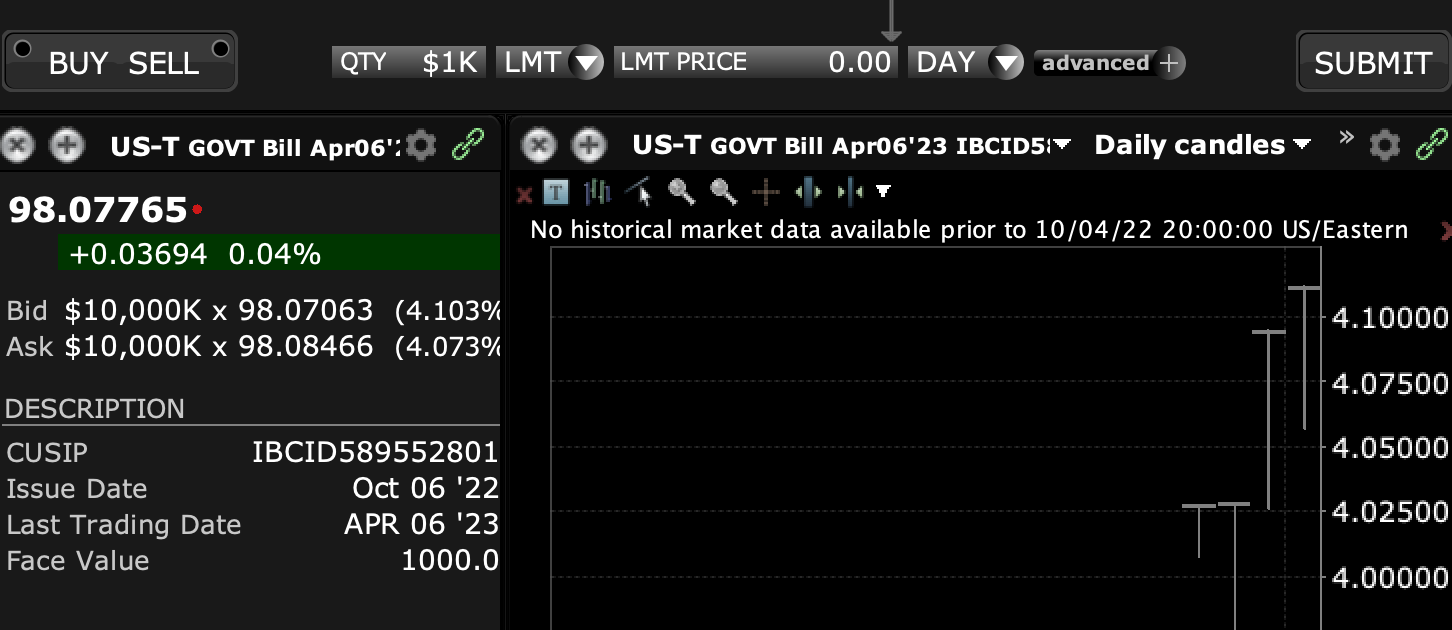
Task: Open the quote panel gear settings
Action: tap(422, 146)
